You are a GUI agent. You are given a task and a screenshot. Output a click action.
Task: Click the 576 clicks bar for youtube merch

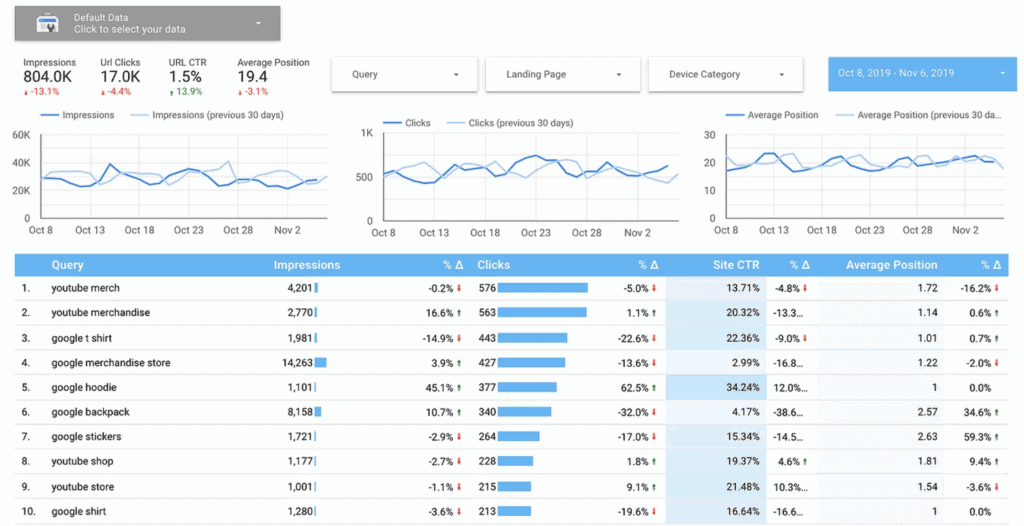(x=543, y=288)
